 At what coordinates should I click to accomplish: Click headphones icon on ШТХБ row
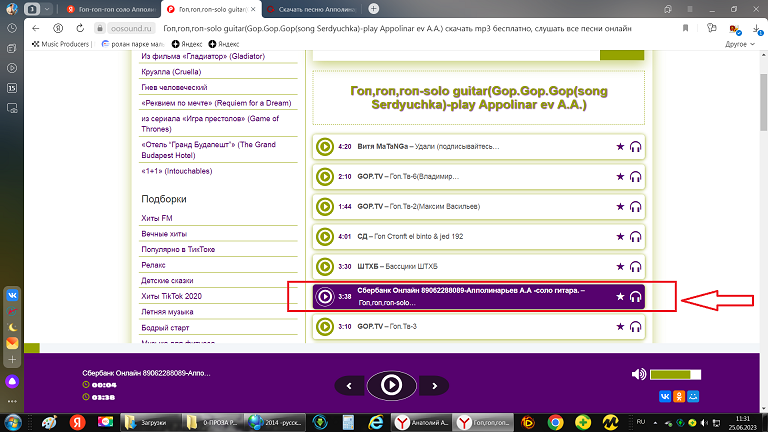pyautogui.click(x=635, y=266)
